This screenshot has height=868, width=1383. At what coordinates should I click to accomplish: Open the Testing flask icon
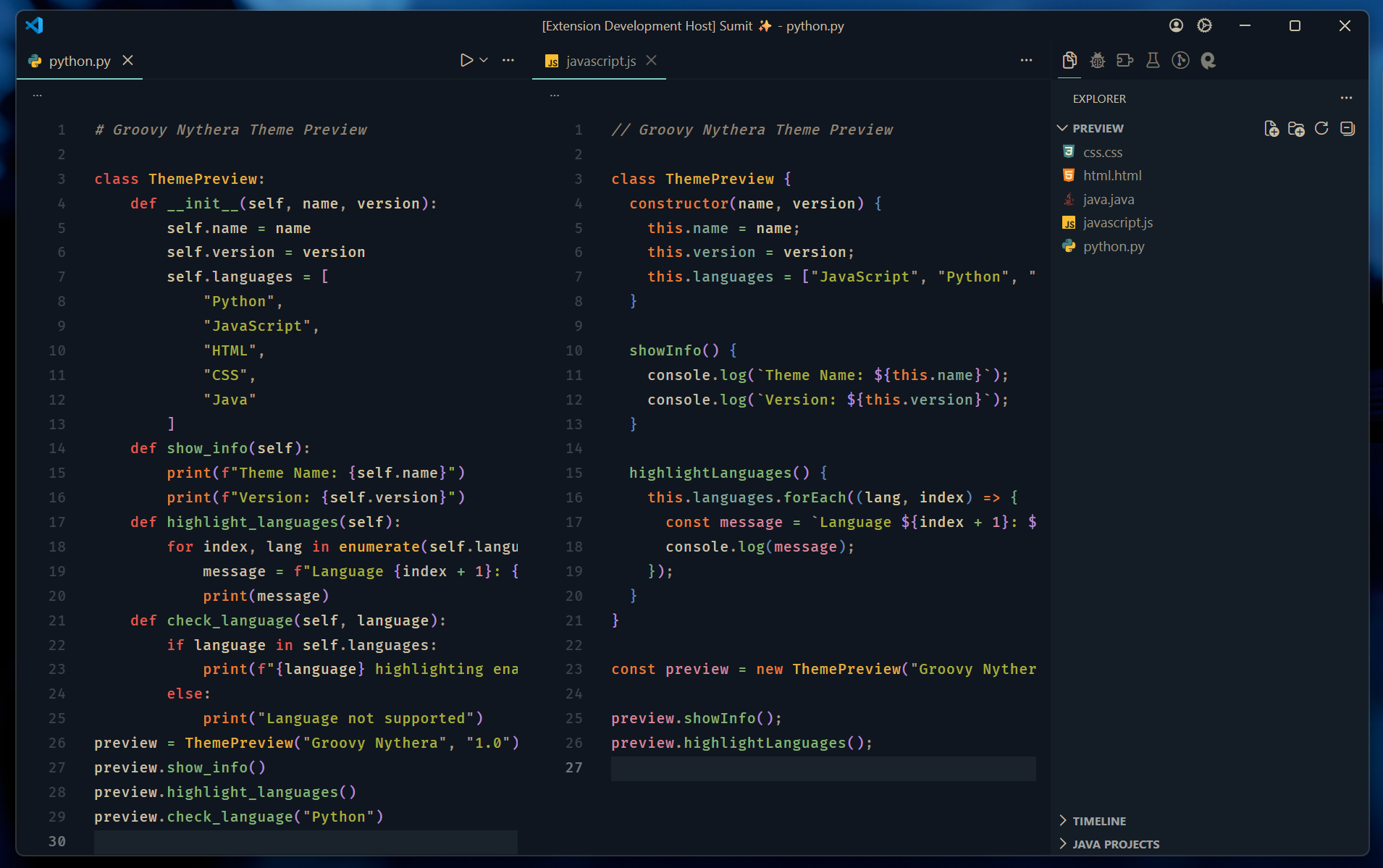tap(1153, 61)
